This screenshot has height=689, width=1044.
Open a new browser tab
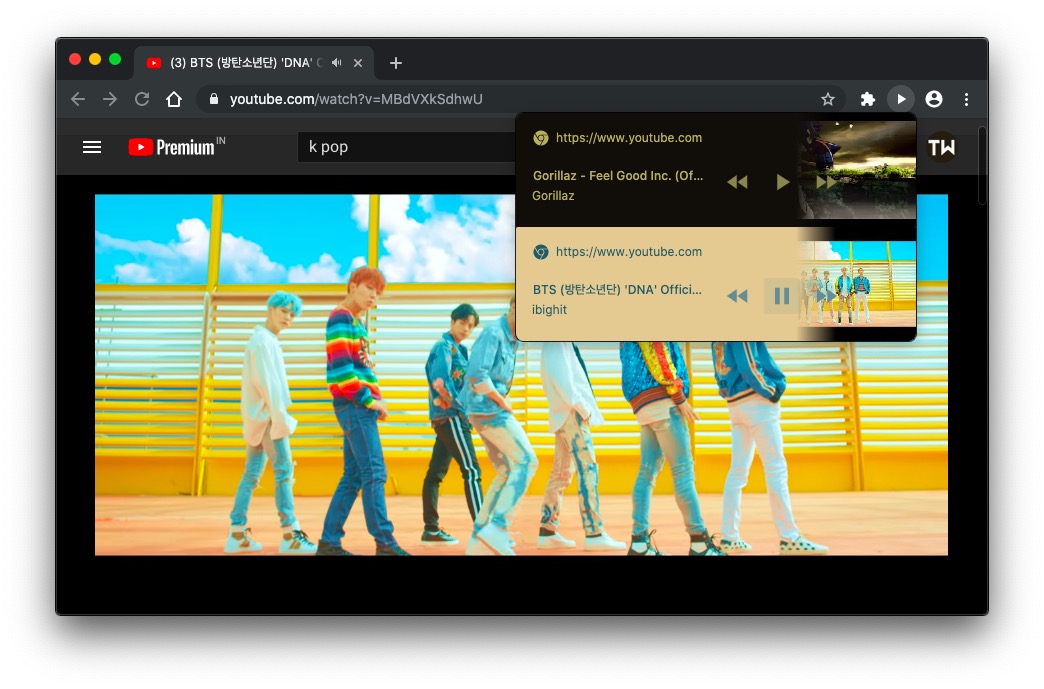coord(396,63)
